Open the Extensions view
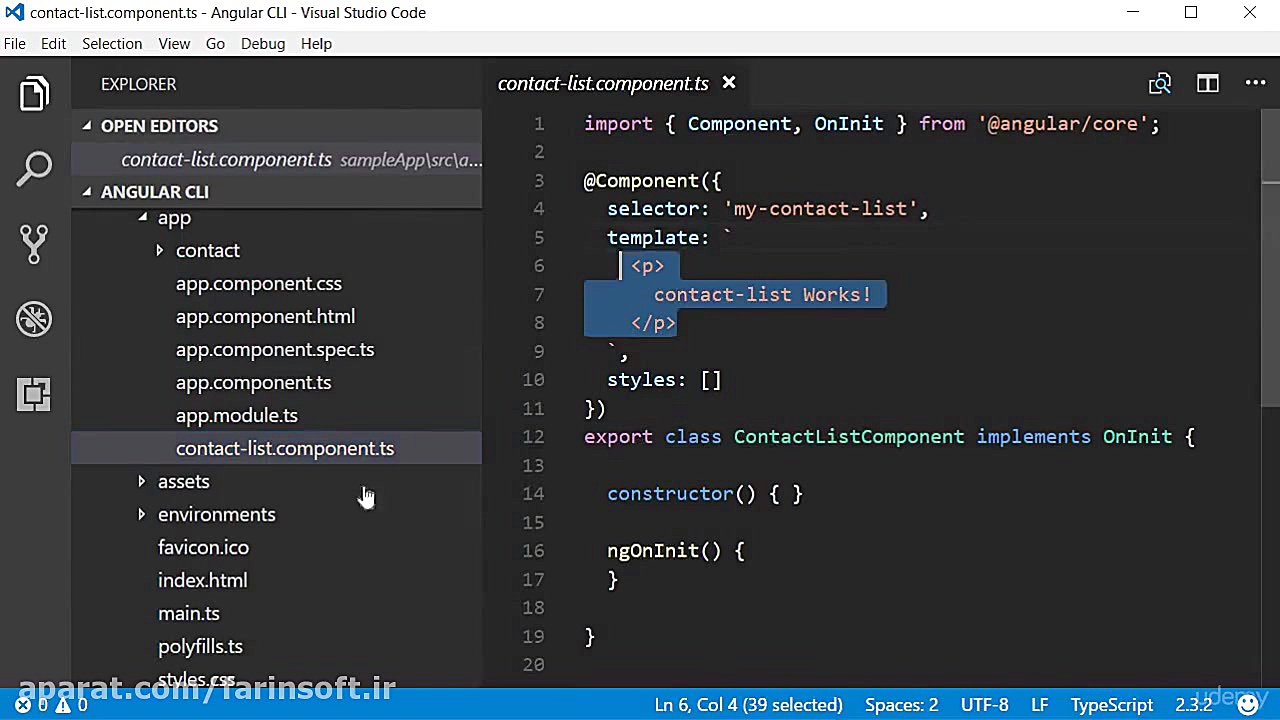1280x720 pixels. tap(34, 394)
